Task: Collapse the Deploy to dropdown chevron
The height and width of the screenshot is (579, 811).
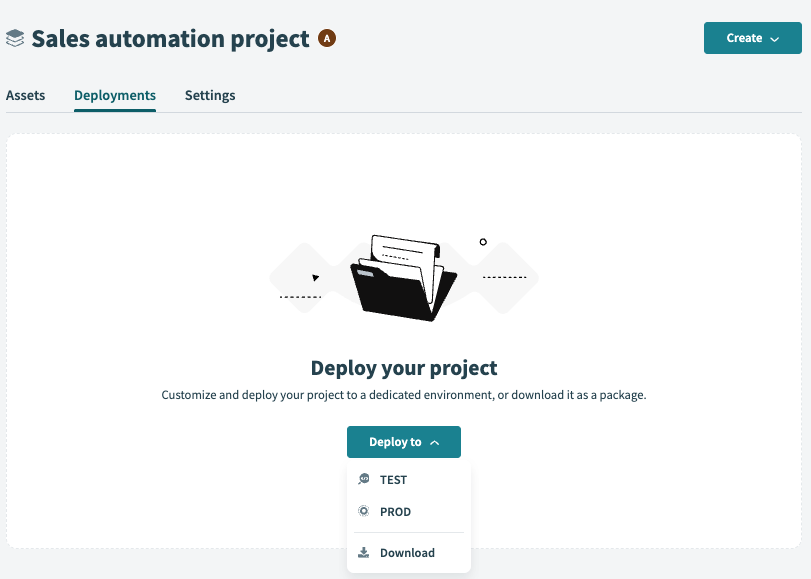Action: [x=434, y=443]
